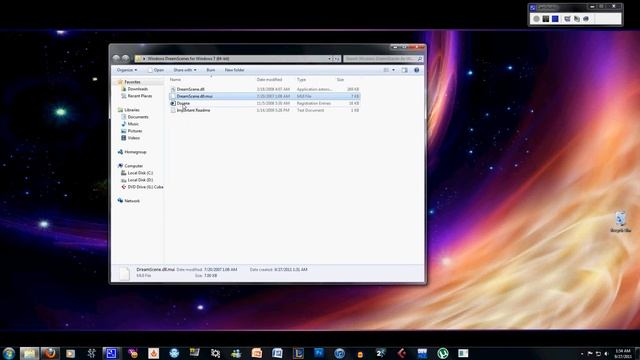Open the Music library

tap(133, 124)
